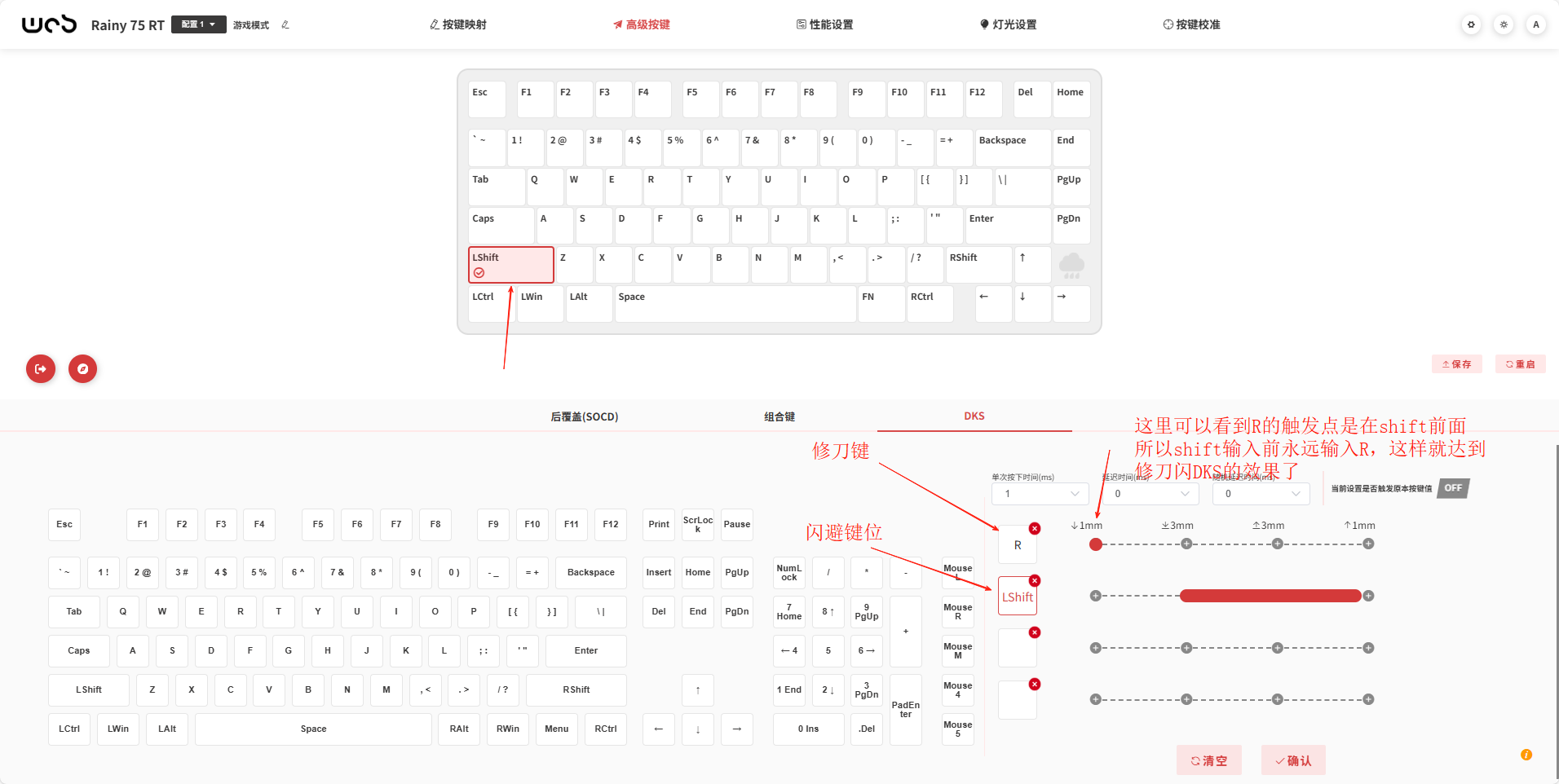Open the 延迟时间(ms) dropdown
1559x784 pixels.
tap(1150, 494)
